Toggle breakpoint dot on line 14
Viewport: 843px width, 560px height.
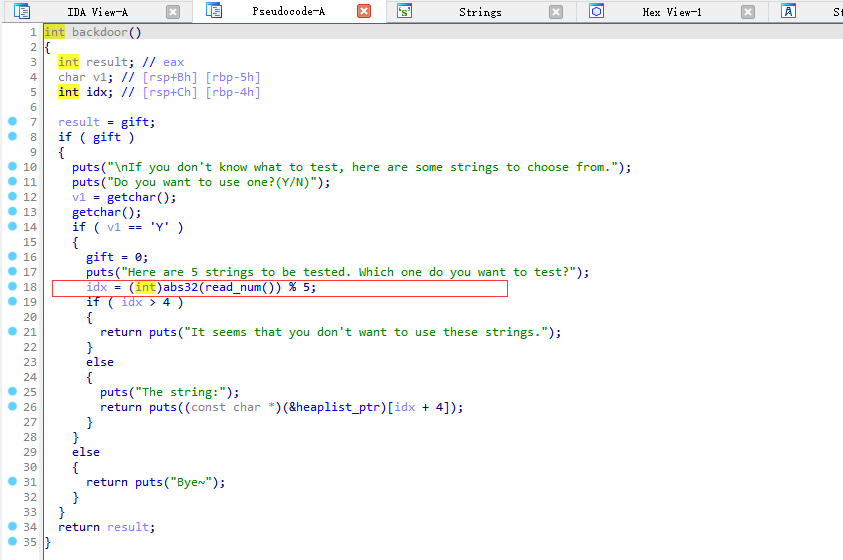(12, 226)
